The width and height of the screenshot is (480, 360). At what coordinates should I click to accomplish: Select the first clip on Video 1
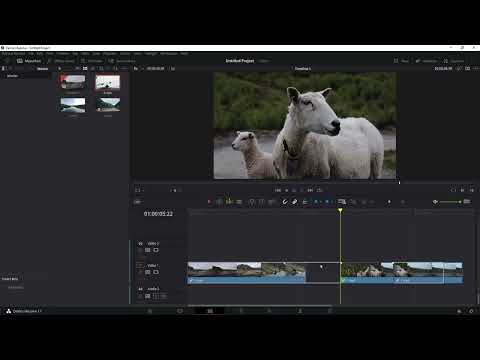coord(246,273)
